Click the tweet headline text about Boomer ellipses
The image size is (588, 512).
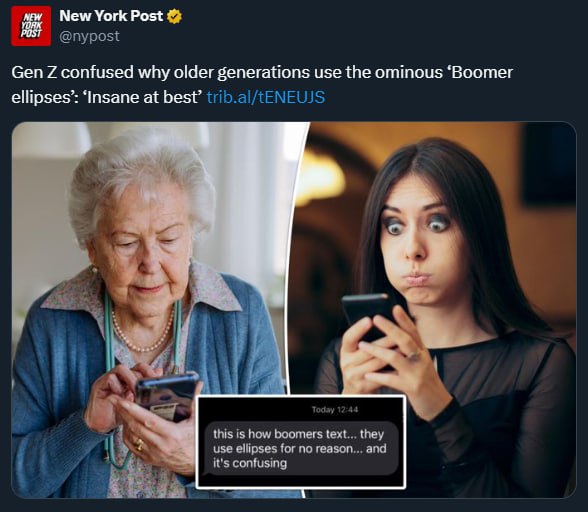(262, 85)
